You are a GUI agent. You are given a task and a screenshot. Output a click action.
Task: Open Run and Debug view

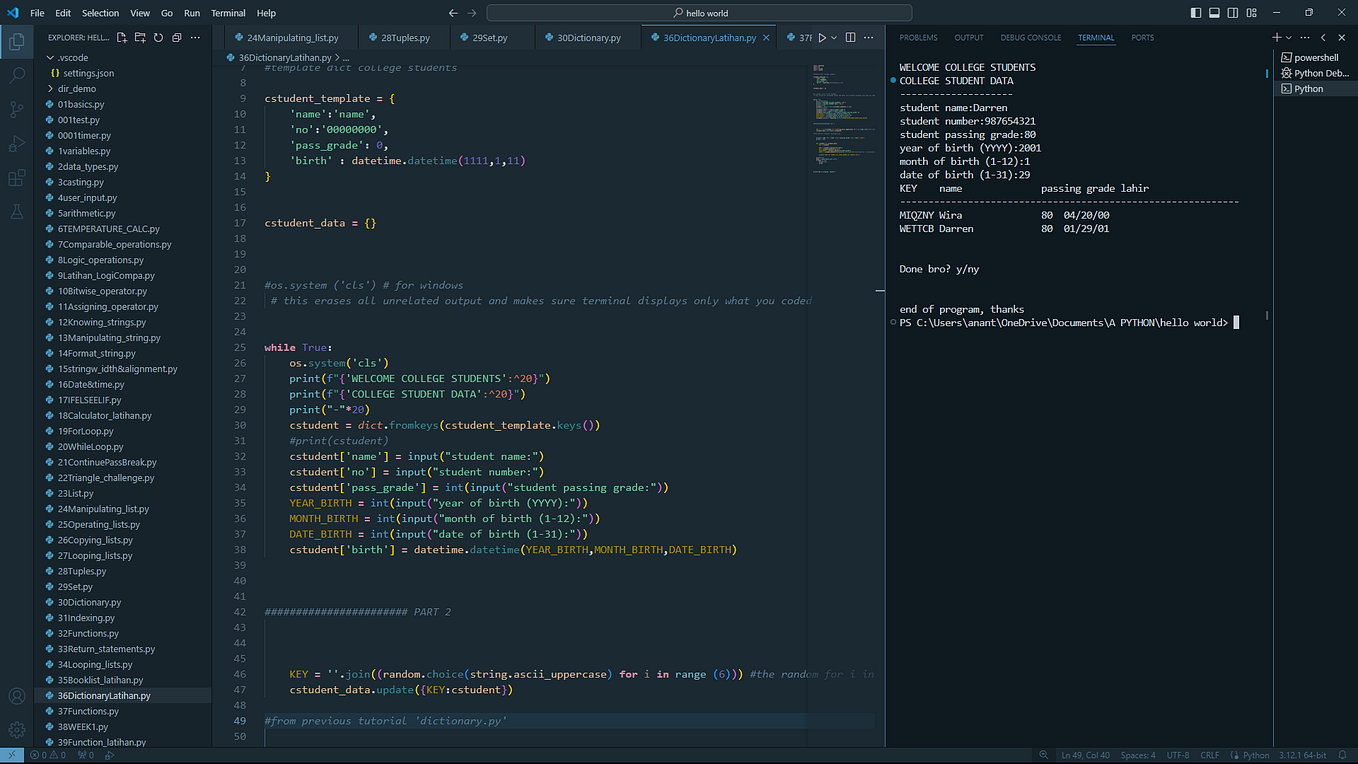click(x=17, y=144)
